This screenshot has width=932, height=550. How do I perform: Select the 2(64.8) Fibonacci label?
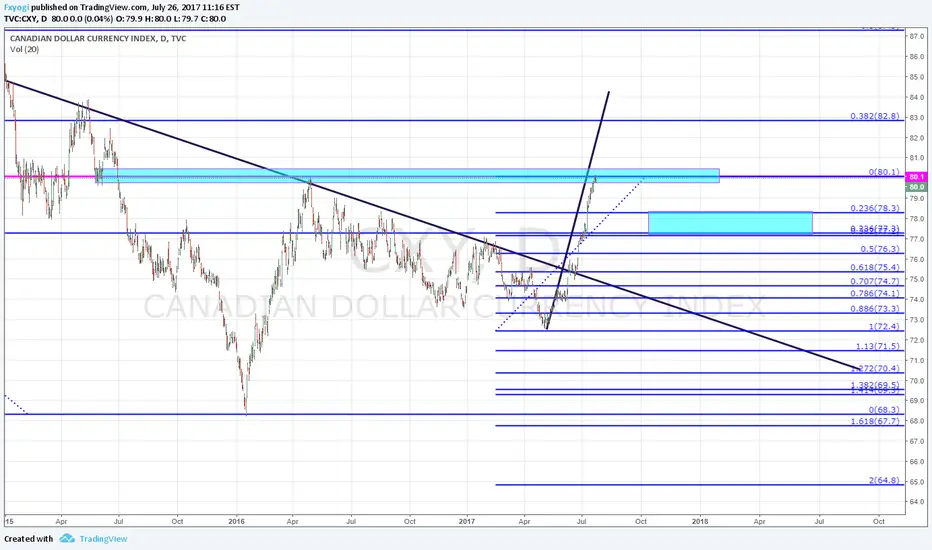884,480
